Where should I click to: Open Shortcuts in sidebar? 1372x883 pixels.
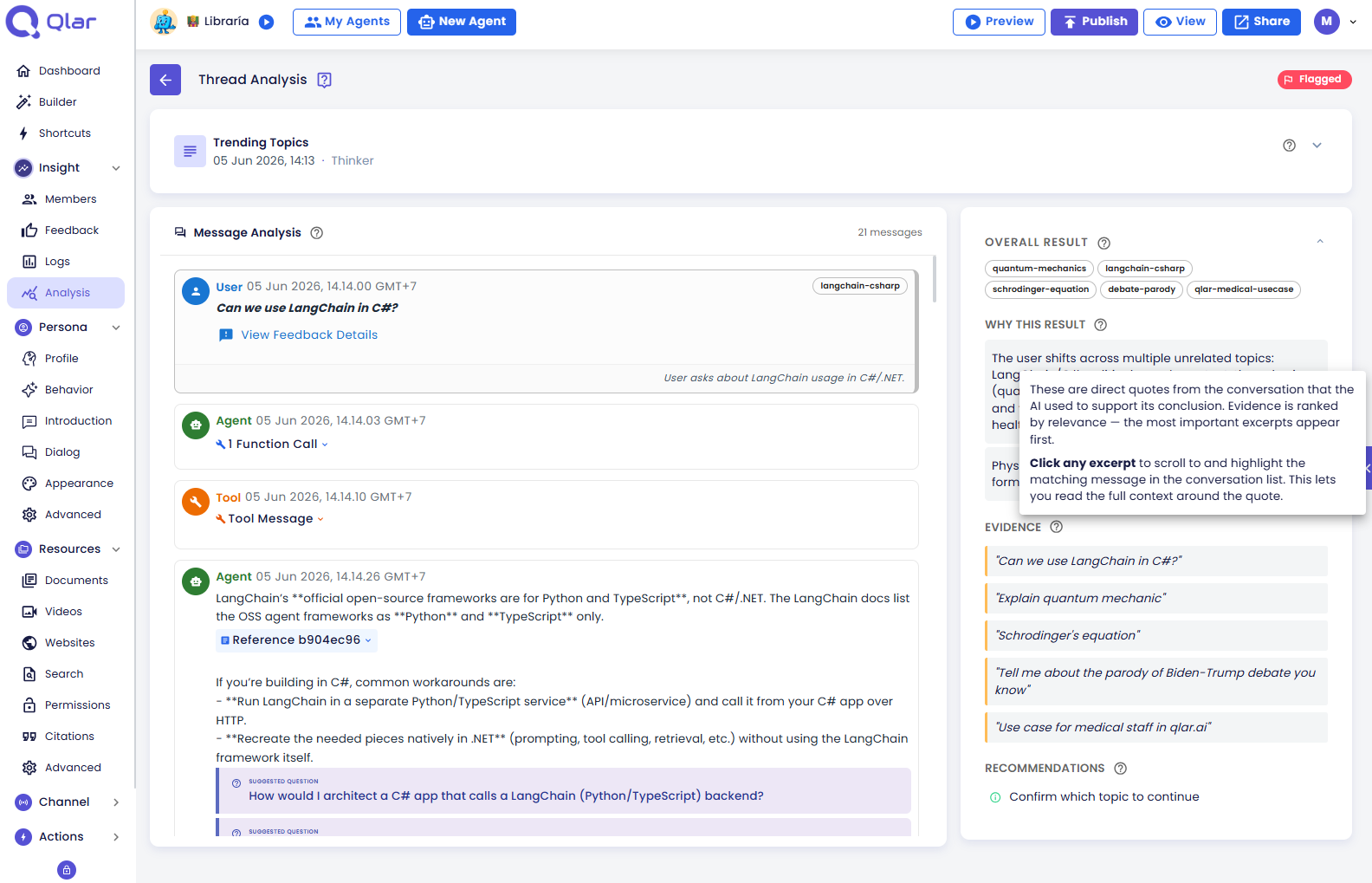tap(66, 133)
